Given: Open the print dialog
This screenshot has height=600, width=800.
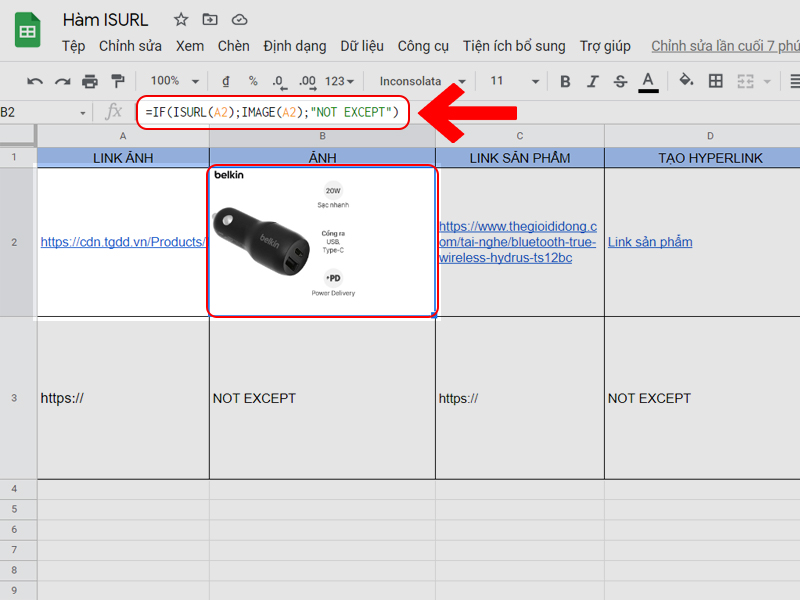Looking at the screenshot, I should coord(88,81).
